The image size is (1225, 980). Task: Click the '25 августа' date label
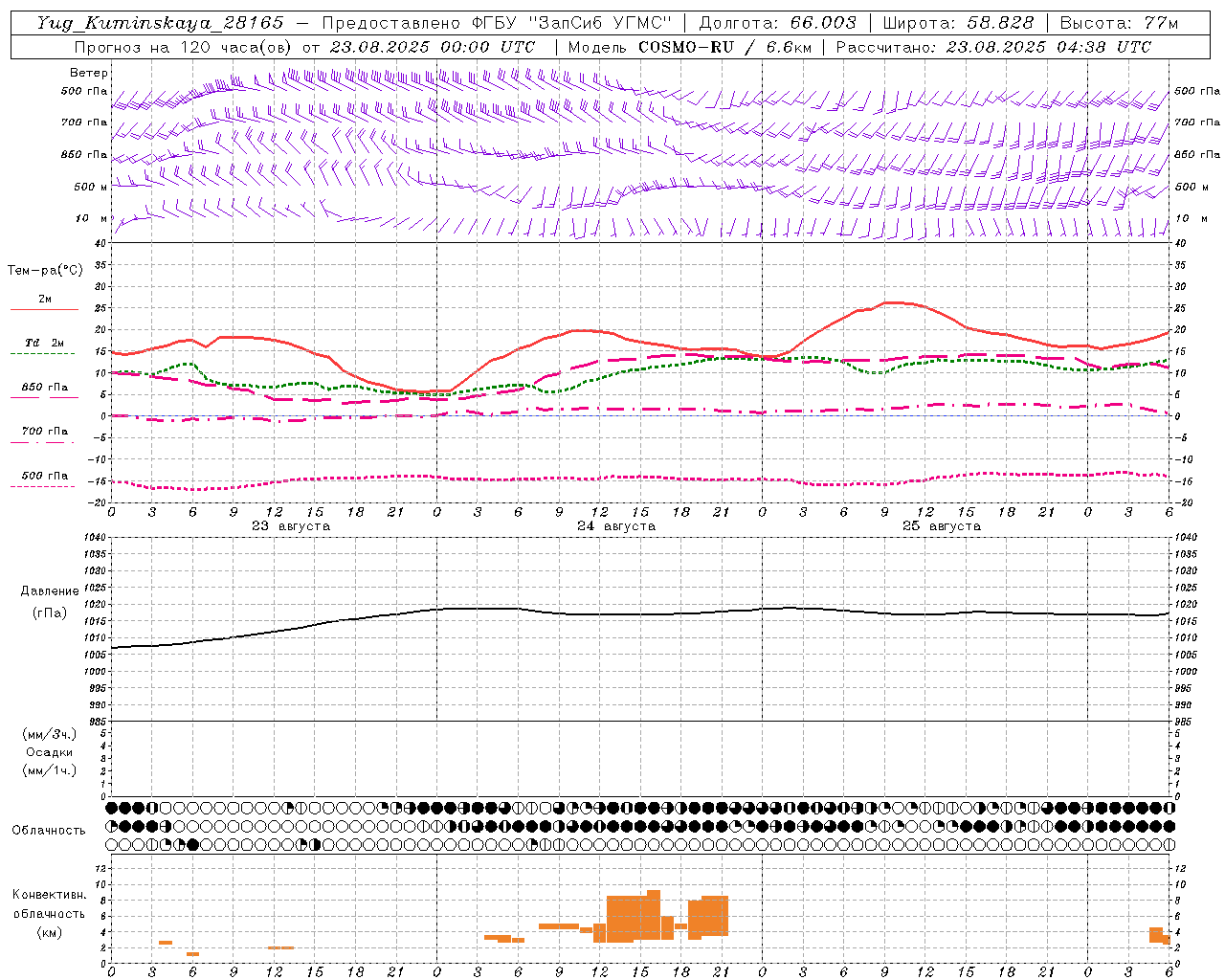(942, 526)
